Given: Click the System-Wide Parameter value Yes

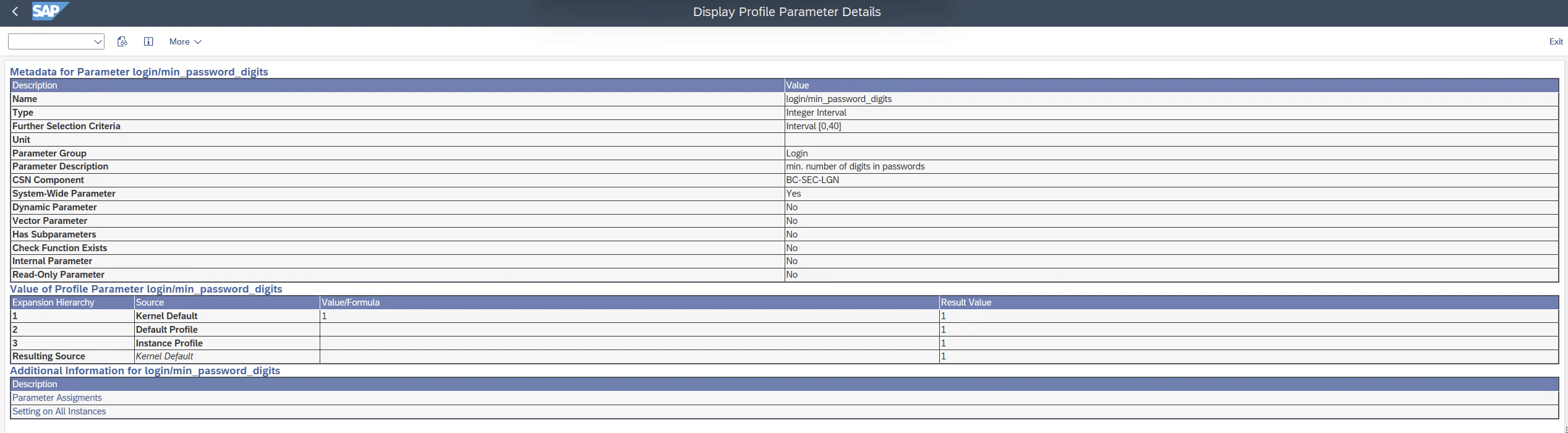Looking at the screenshot, I should pyautogui.click(x=793, y=194).
